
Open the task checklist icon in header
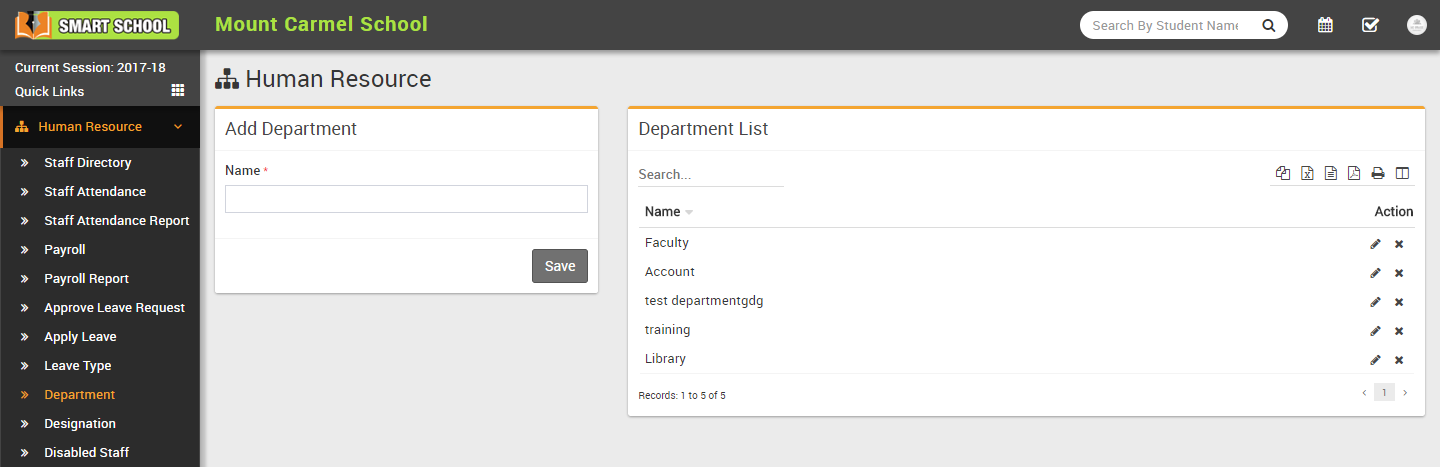pos(1370,25)
